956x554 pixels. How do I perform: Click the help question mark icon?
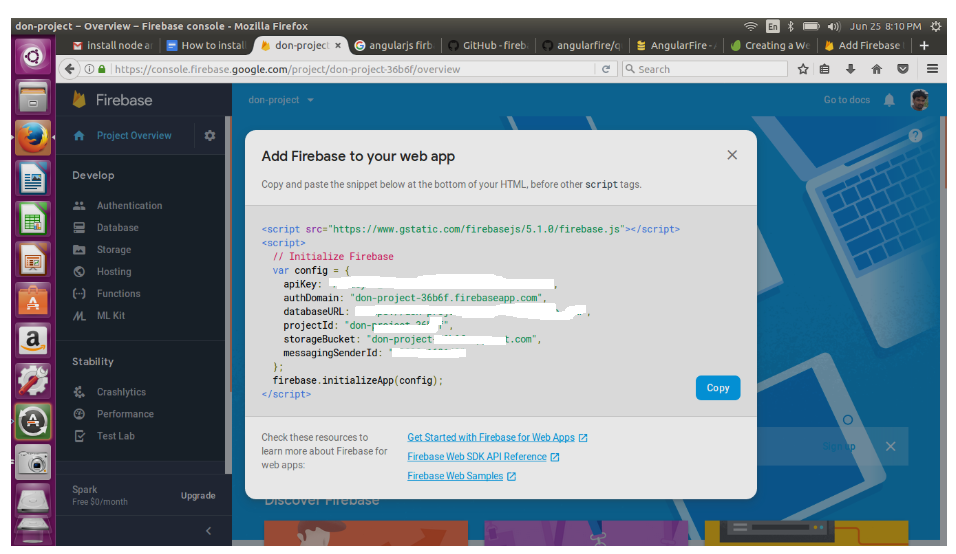(x=915, y=136)
